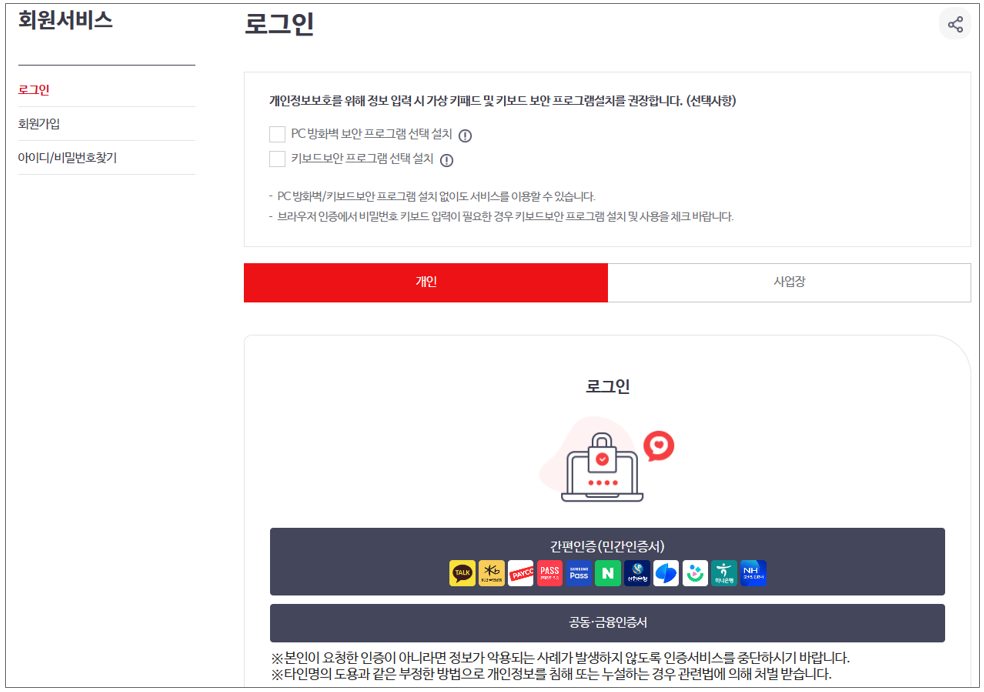Click the 공동·금융인증서 login button
Image resolution: width=984 pixels, height=692 pixels.
607,622
